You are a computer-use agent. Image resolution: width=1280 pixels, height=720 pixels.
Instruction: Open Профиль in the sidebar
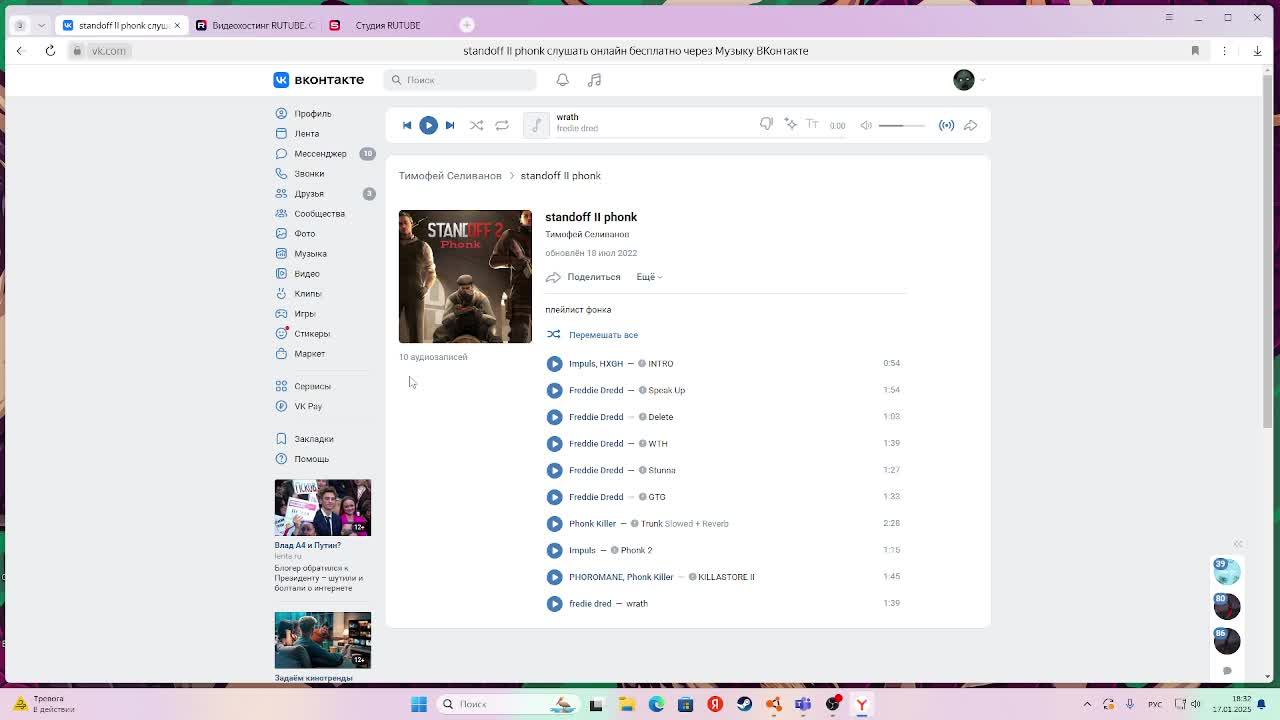[312, 114]
